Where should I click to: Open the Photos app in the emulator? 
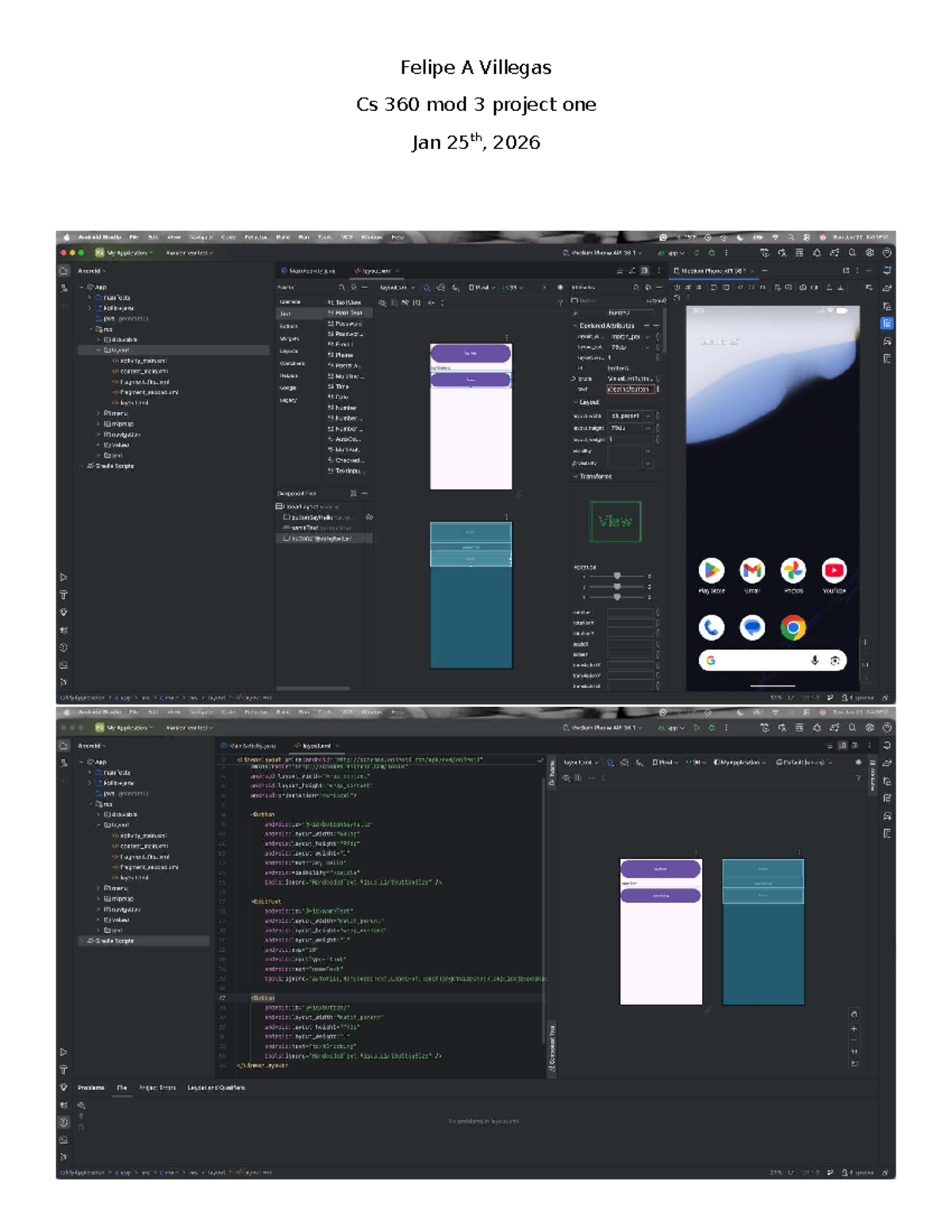point(793,570)
